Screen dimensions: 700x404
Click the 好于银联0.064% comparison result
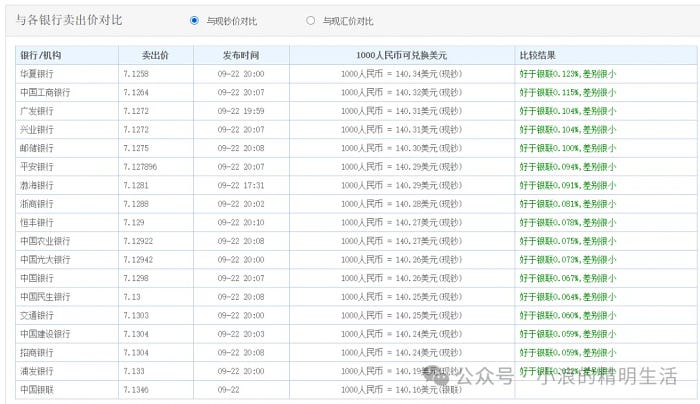point(567,297)
